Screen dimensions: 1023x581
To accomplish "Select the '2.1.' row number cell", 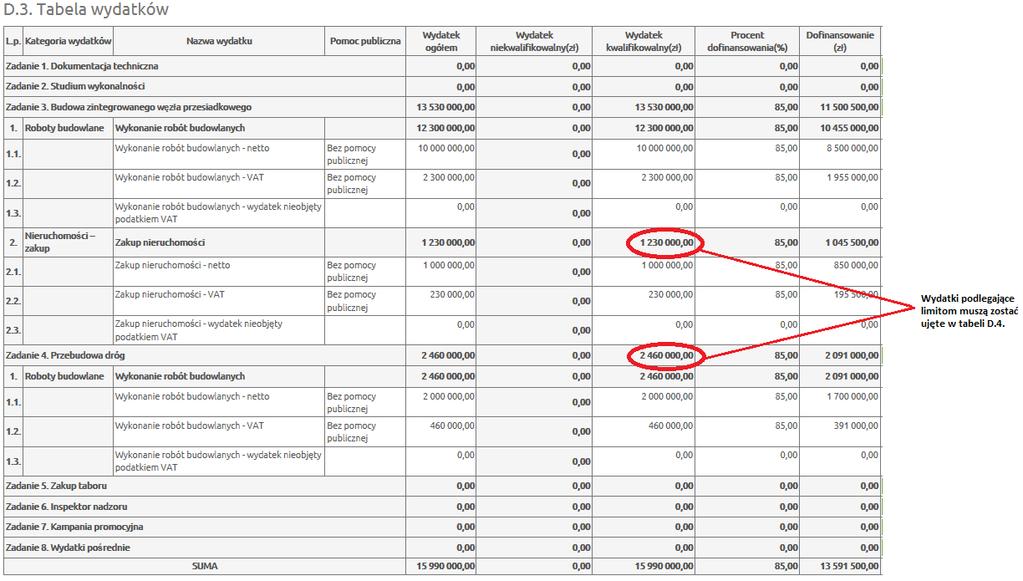I will tap(13, 271).
